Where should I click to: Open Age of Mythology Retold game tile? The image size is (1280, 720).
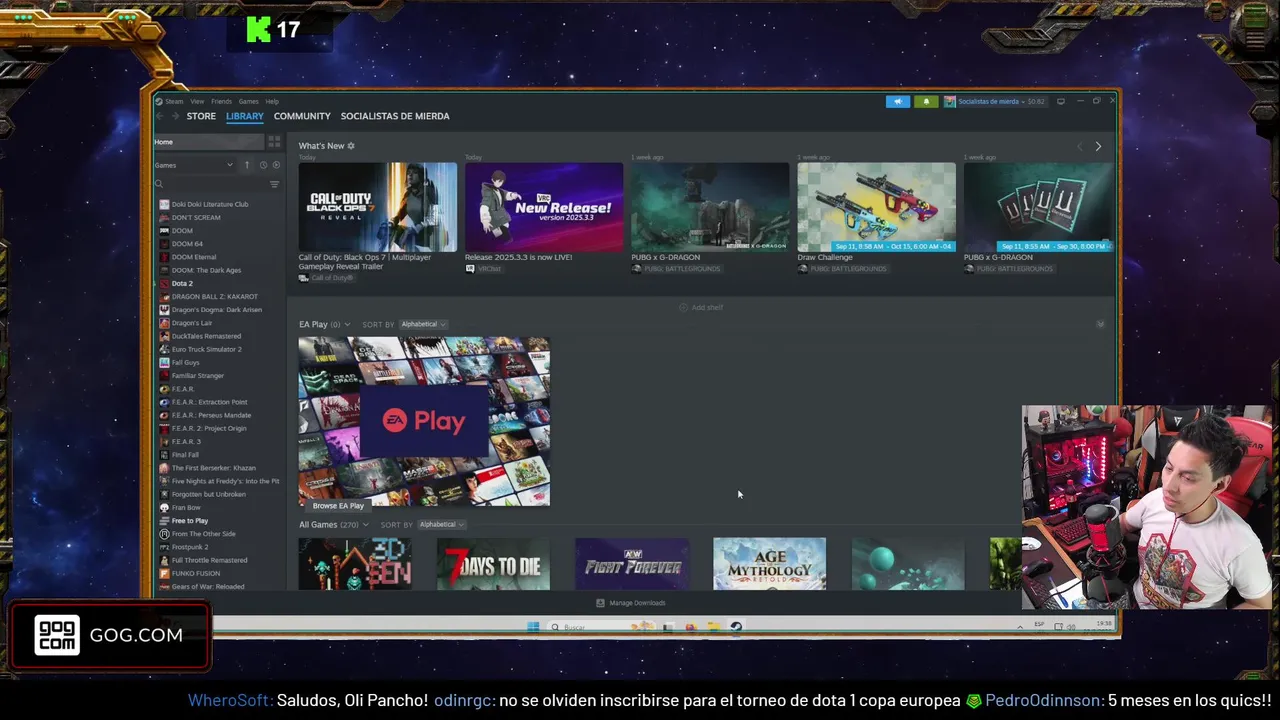pos(769,564)
